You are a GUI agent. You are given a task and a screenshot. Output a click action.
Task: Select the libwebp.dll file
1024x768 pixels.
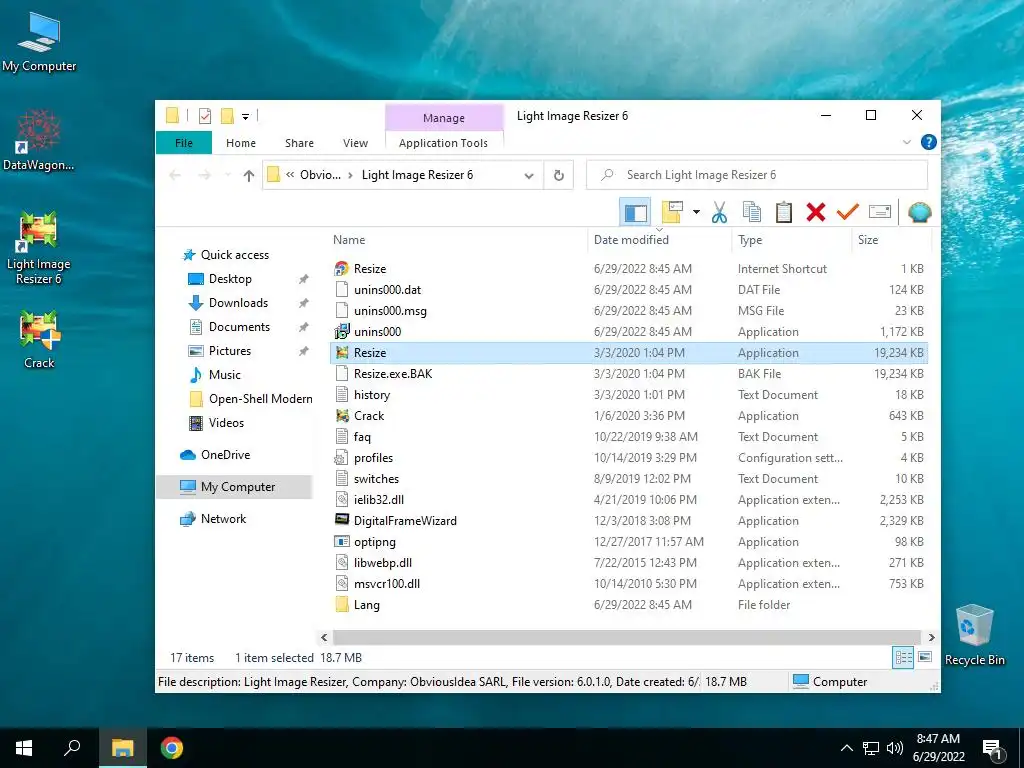pos(630,562)
